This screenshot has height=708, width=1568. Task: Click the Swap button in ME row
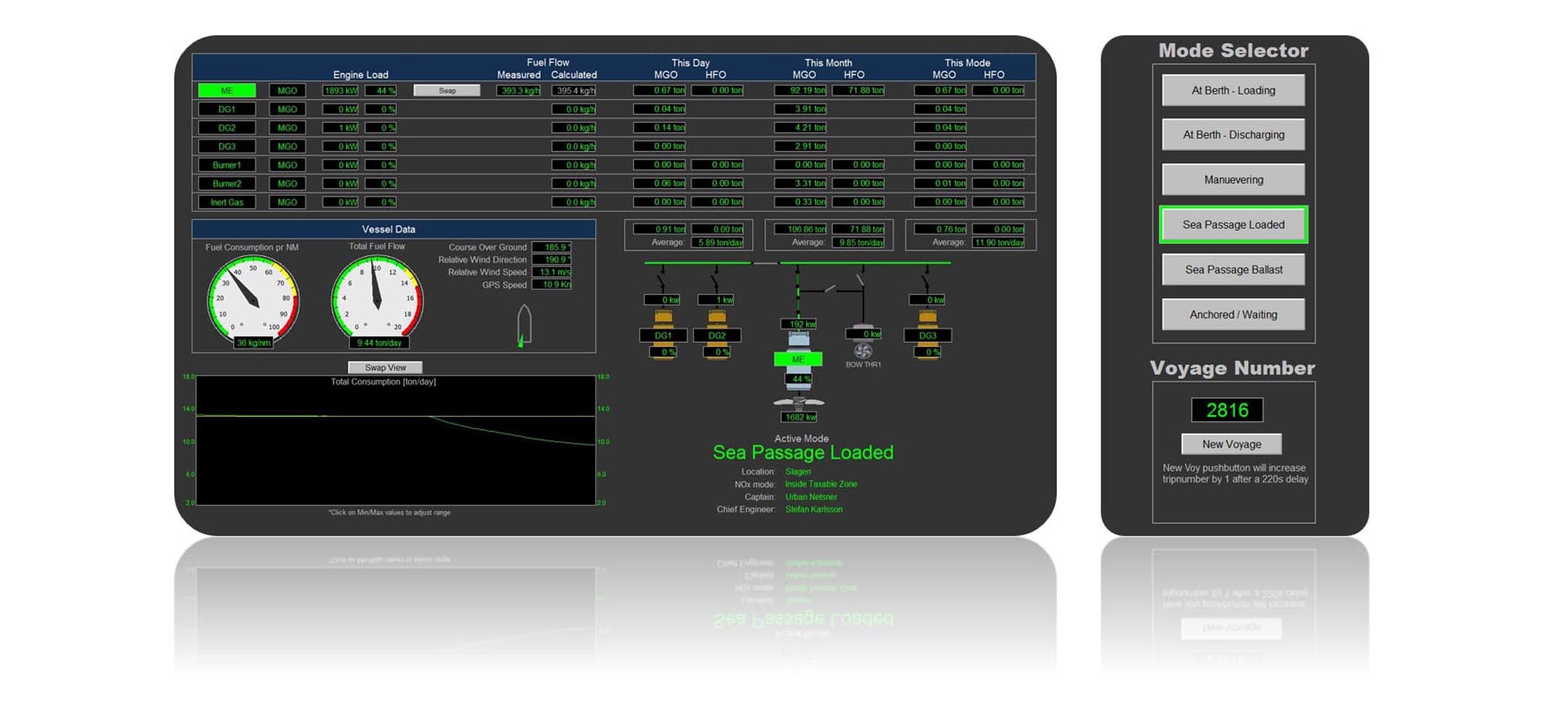pyautogui.click(x=446, y=91)
